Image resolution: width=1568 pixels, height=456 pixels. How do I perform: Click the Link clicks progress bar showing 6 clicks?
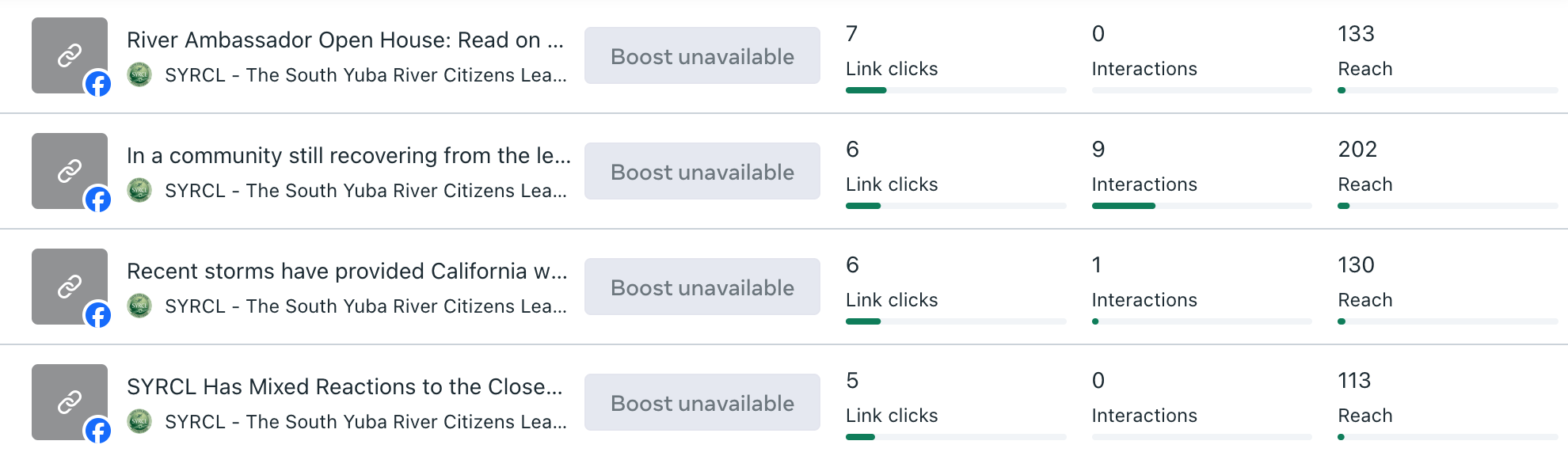(x=957, y=205)
